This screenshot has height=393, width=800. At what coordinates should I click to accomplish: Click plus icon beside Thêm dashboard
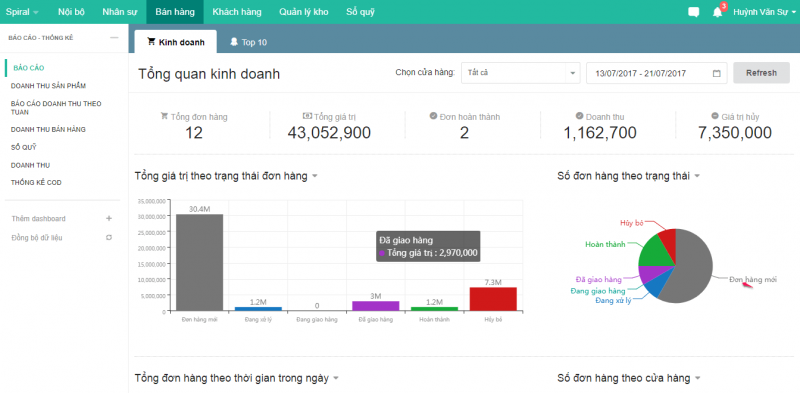point(109,218)
